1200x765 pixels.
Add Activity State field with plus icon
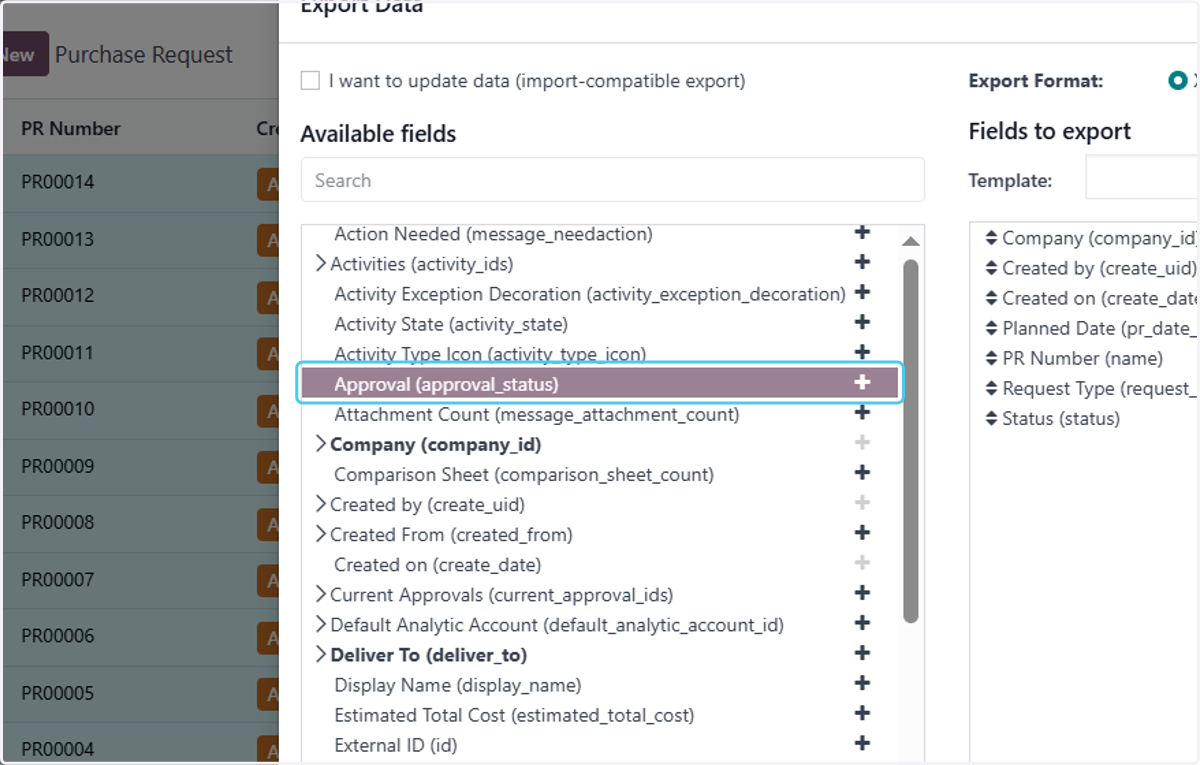click(x=862, y=322)
